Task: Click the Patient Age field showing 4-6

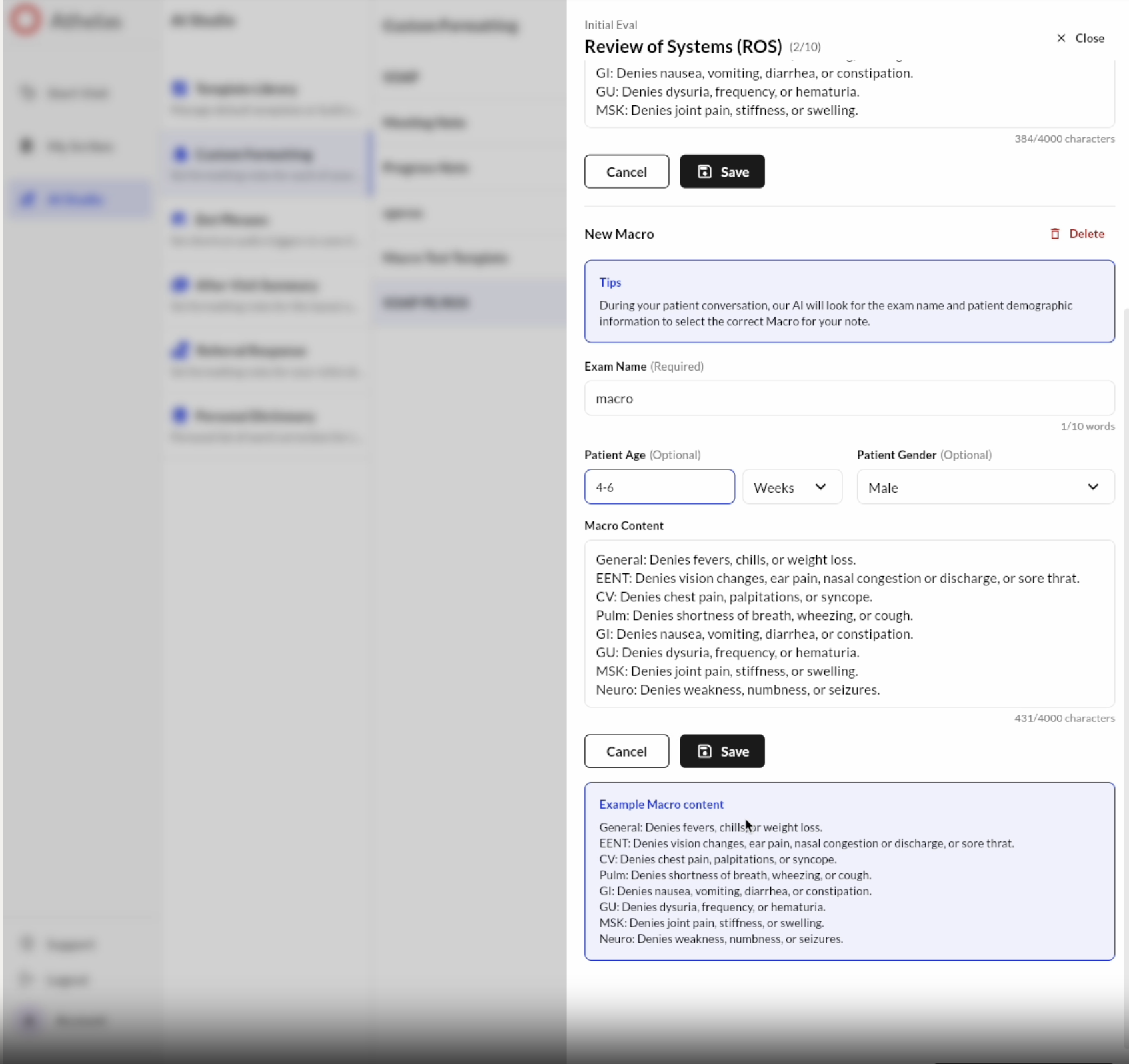Action: 659,487
